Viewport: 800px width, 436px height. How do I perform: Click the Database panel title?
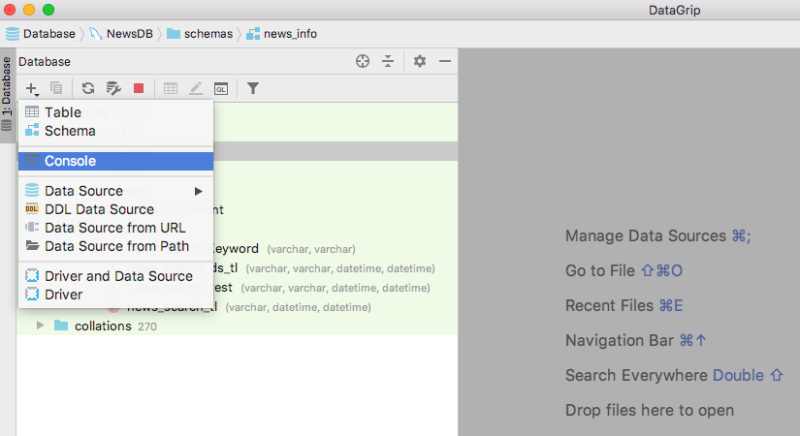coord(44,62)
